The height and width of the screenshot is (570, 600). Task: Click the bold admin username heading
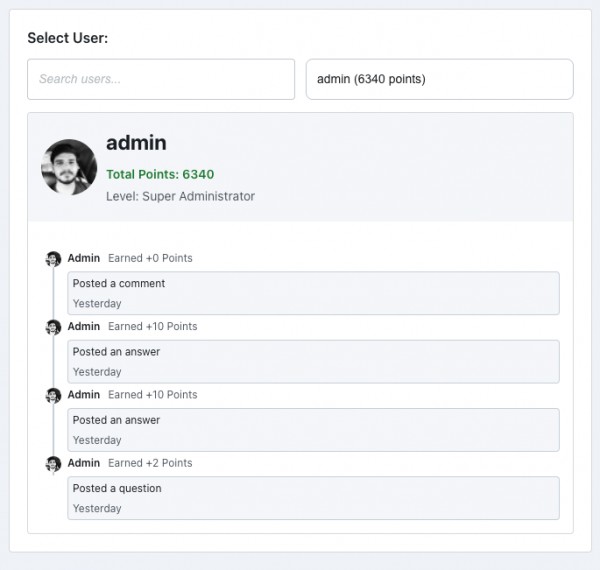[136, 143]
